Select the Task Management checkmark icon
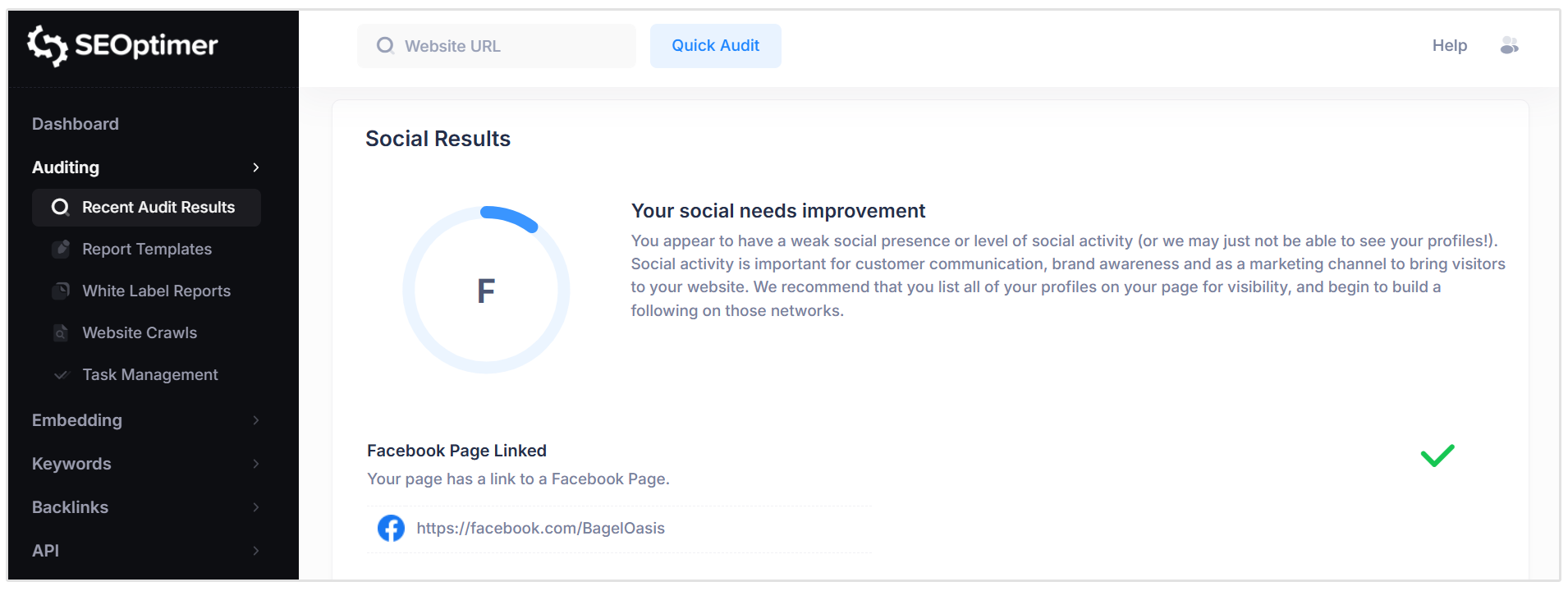Image resolution: width=1568 pixels, height=591 pixels. (62, 374)
